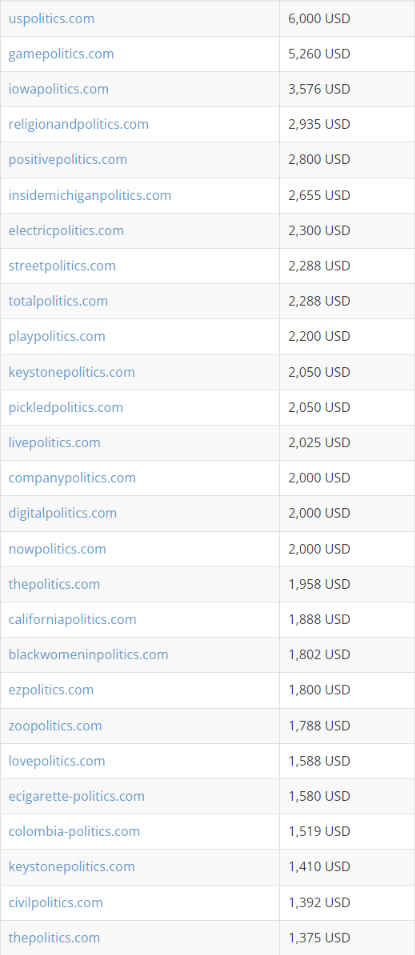Open ecigarette-politics.com link
This screenshot has width=415, height=955.
coord(76,796)
